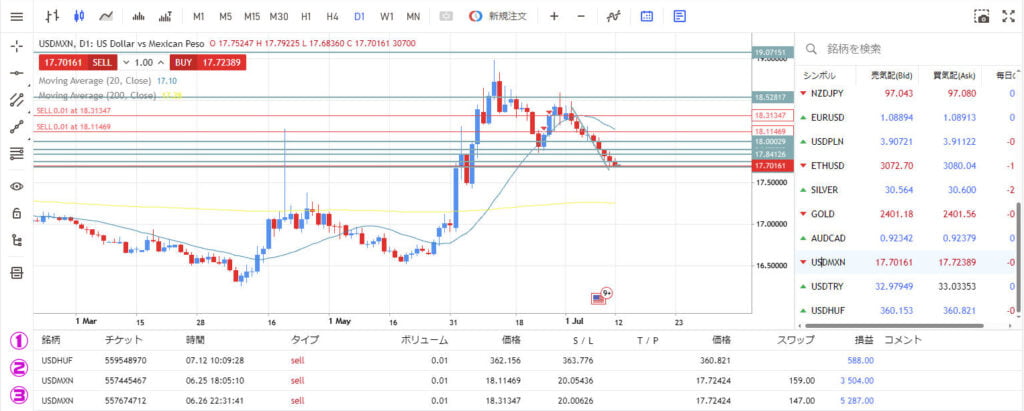
Task: Select the crosshair cursor tool
Action: pyautogui.click(x=16, y=46)
